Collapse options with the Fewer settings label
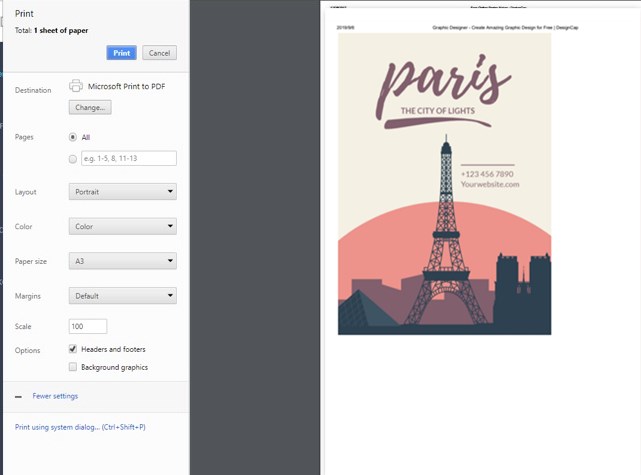This screenshot has height=475, width=641. click(x=55, y=396)
